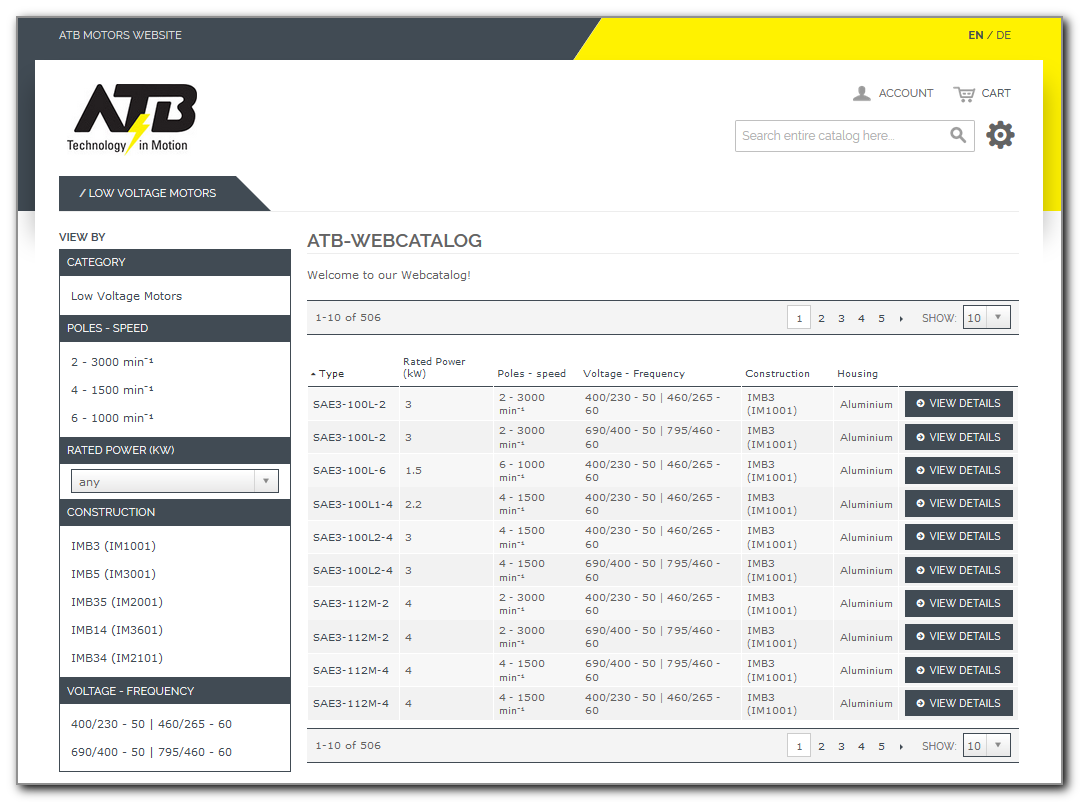Filter construction IMB3 (IM1001)
This screenshot has width=1080, height=802.
pos(113,546)
